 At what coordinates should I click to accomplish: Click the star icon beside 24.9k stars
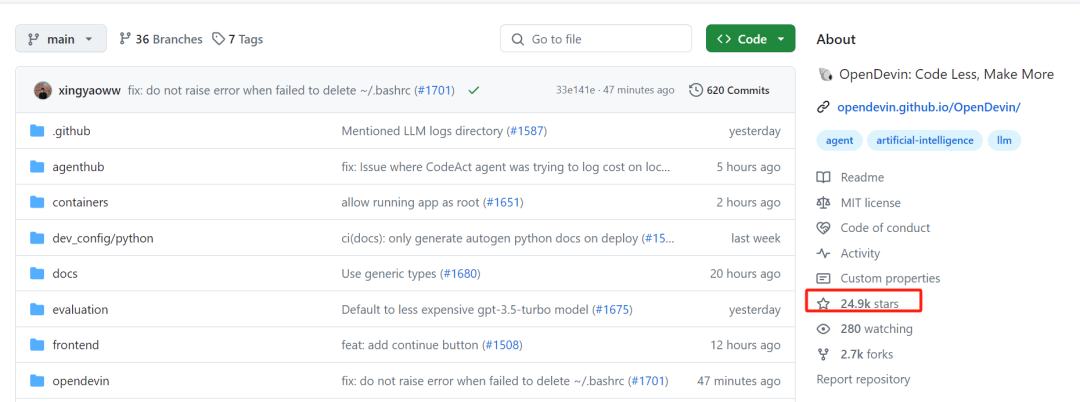[x=823, y=303]
